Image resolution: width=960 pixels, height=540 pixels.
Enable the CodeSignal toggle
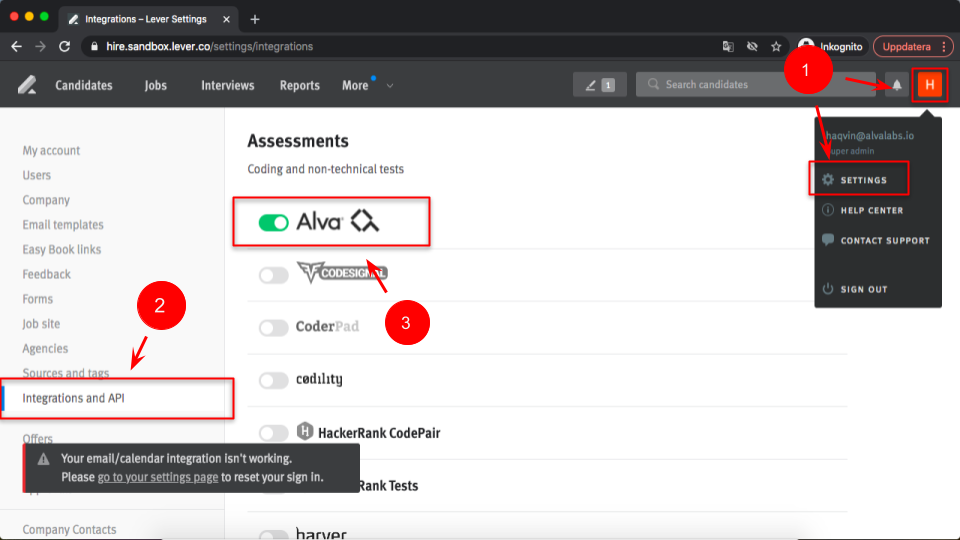(x=273, y=275)
